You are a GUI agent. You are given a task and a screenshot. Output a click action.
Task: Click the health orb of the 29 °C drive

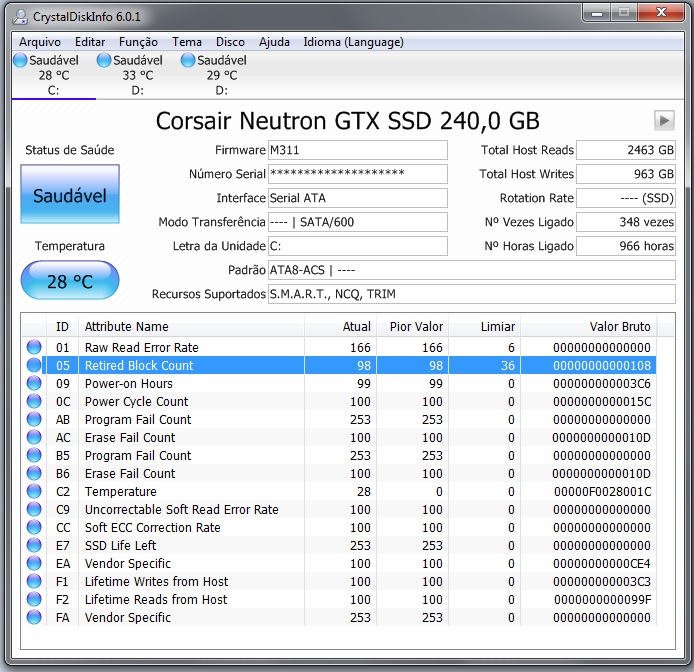click(188, 60)
